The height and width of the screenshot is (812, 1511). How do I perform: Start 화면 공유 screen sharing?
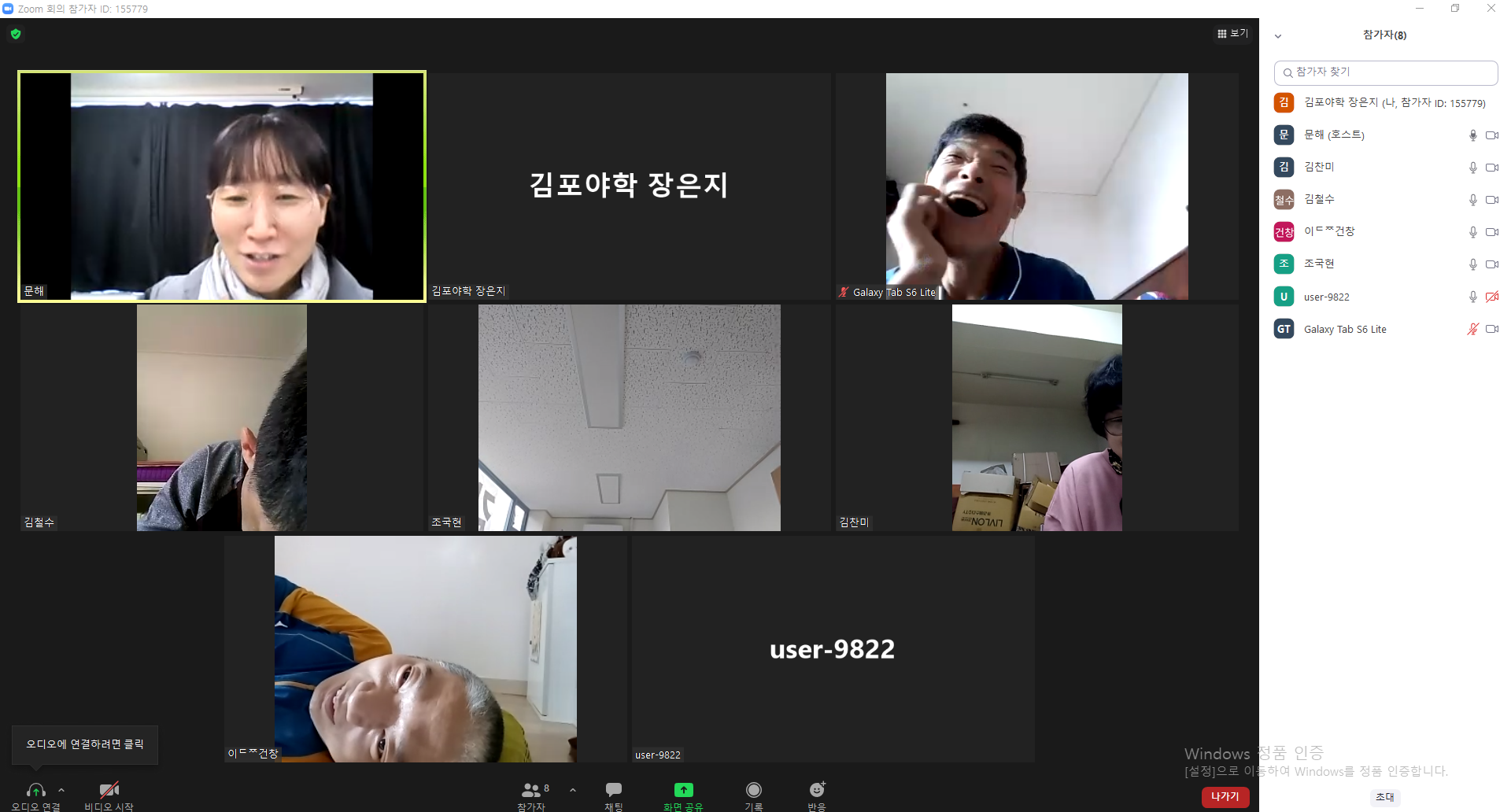pyautogui.click(x=683, y=795)
